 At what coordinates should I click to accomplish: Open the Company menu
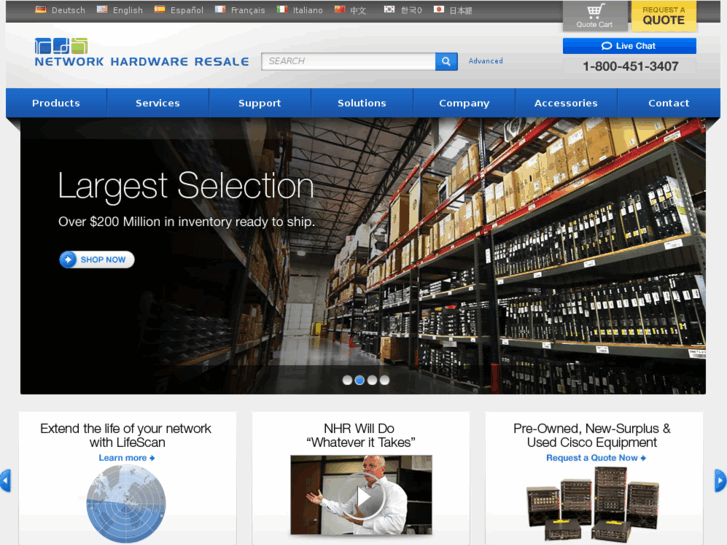pos(464,103)
